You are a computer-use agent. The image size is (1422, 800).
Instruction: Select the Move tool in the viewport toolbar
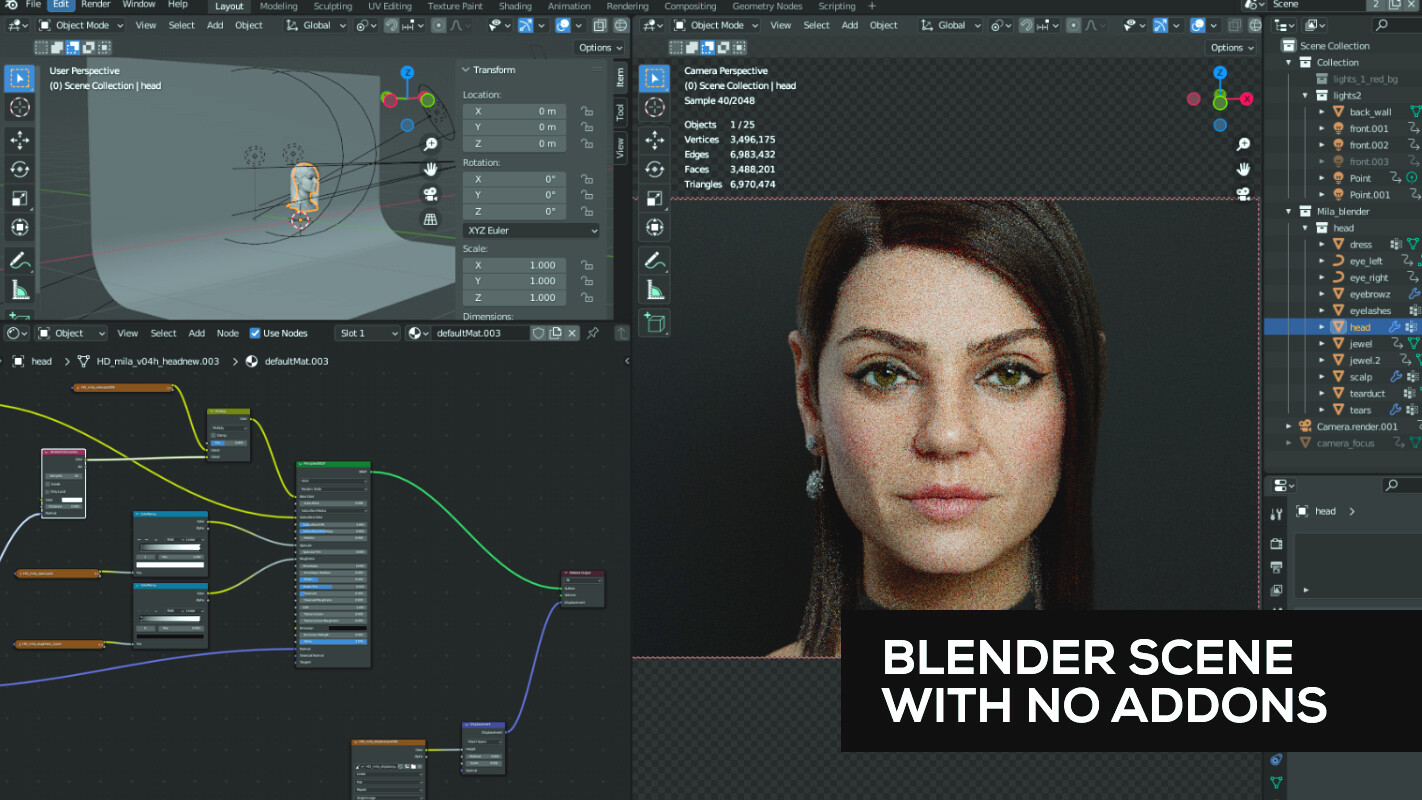(20, 140)
